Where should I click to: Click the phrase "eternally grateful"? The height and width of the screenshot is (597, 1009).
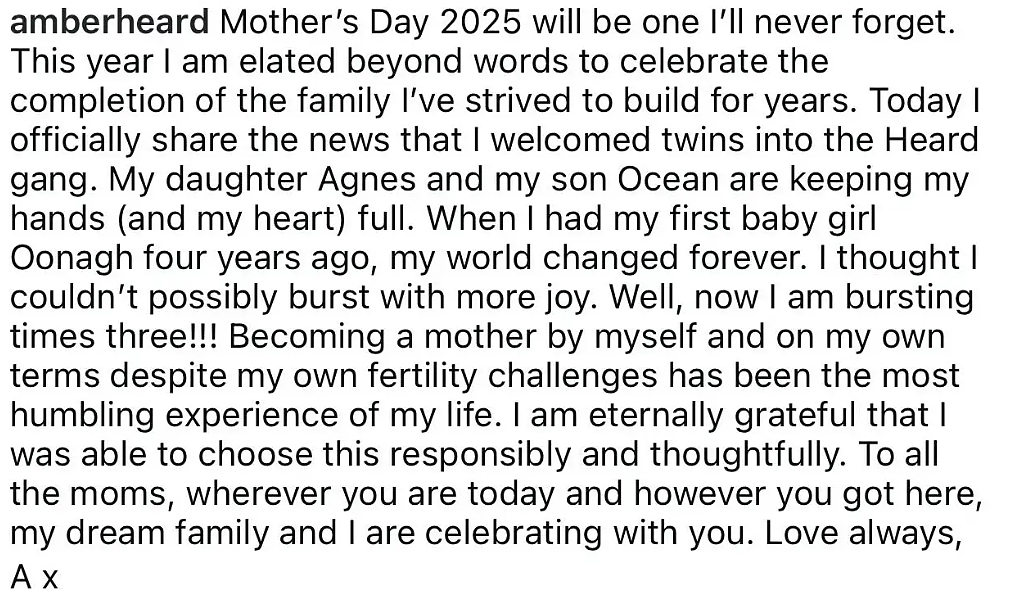coord(723,416)
